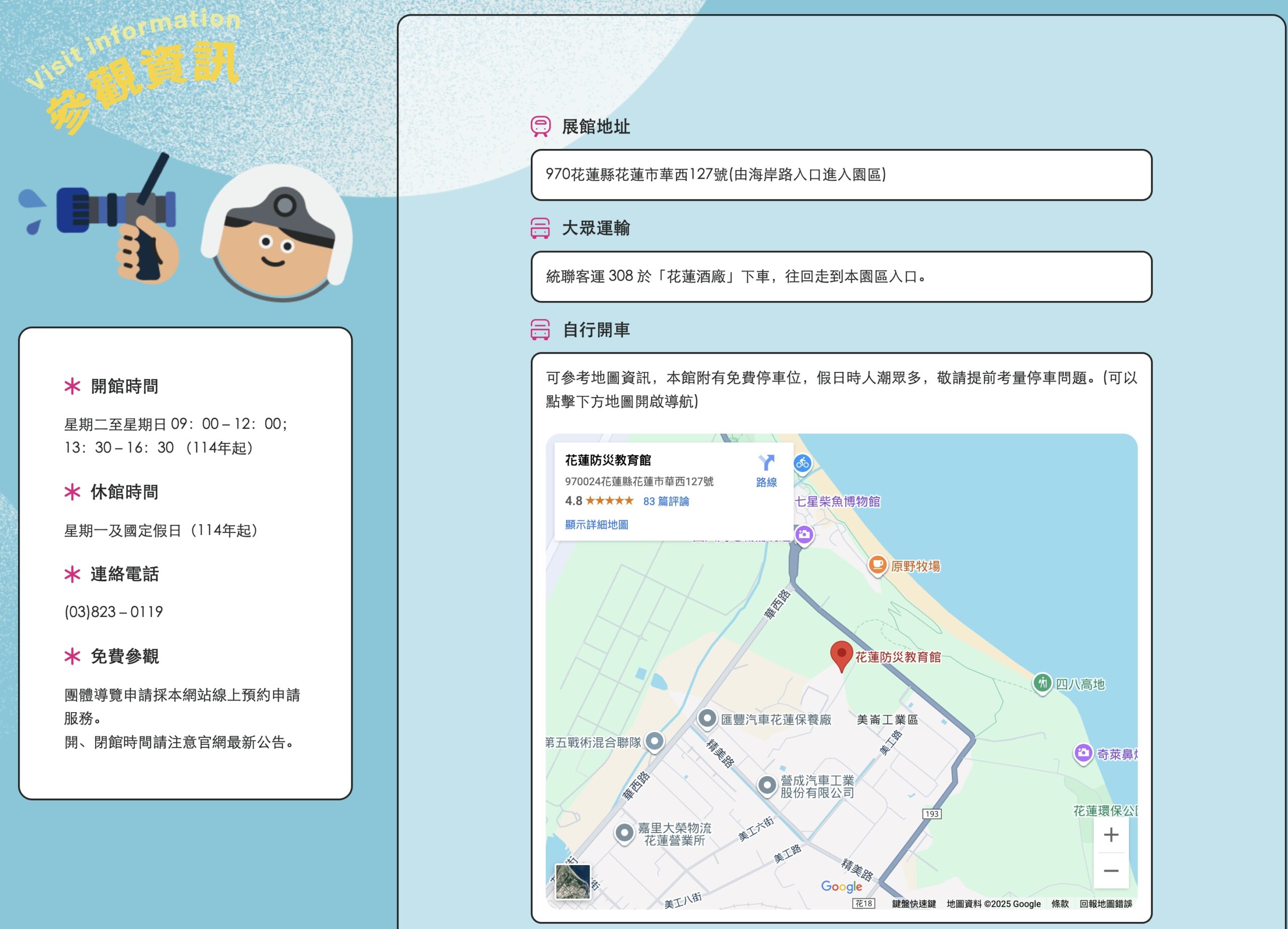The image size is (1288, 929).
Task: Click the 七星柴魚博物館 map label
Action: pos(837,501)
